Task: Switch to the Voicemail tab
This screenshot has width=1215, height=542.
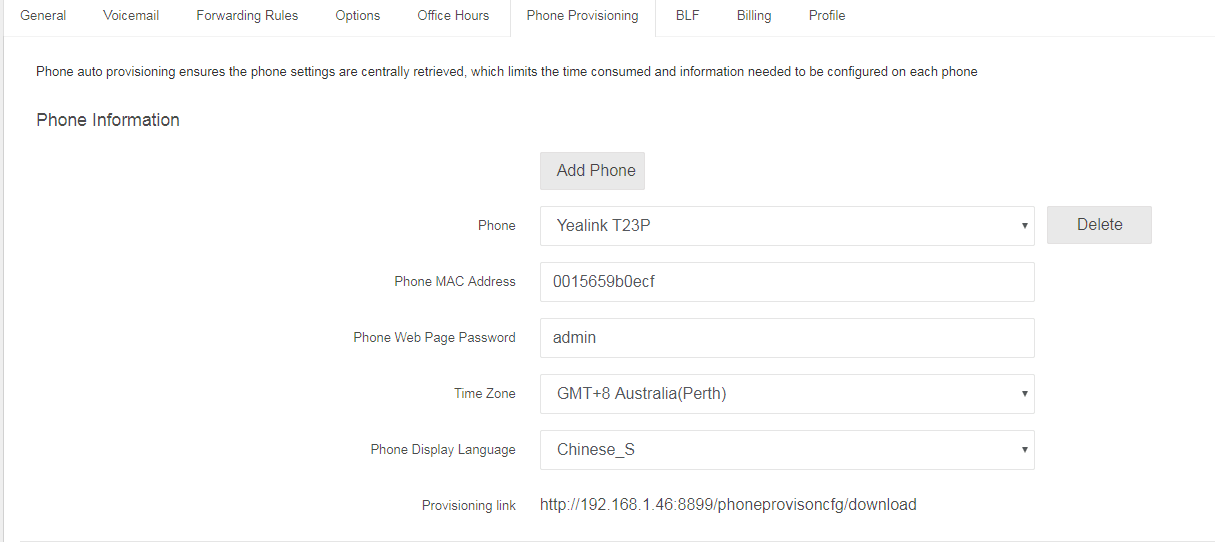Action: tap(131, 16)
